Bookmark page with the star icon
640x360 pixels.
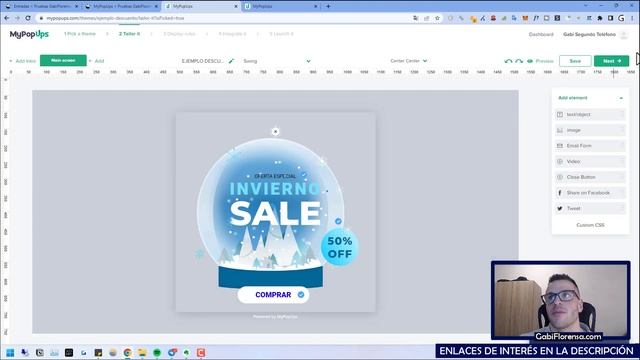pos(437,18)
